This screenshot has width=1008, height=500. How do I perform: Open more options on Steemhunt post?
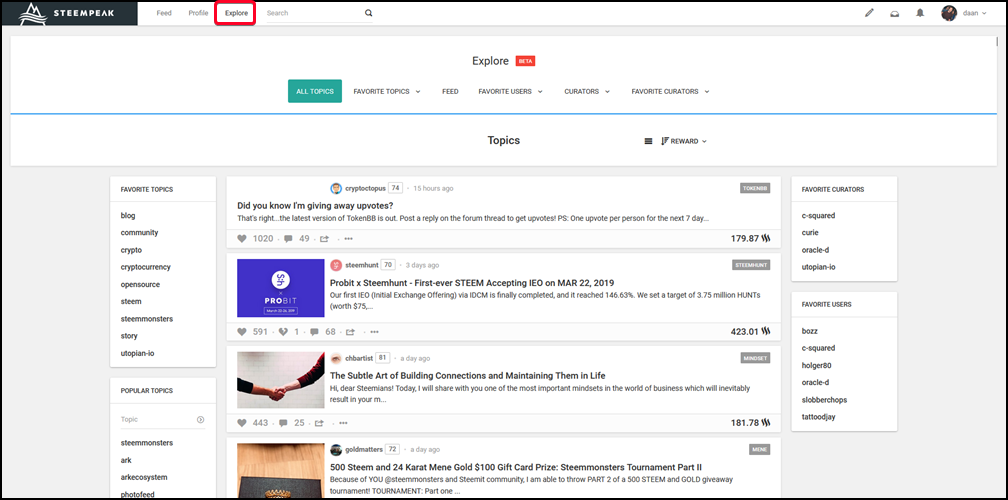pos(374,332)
